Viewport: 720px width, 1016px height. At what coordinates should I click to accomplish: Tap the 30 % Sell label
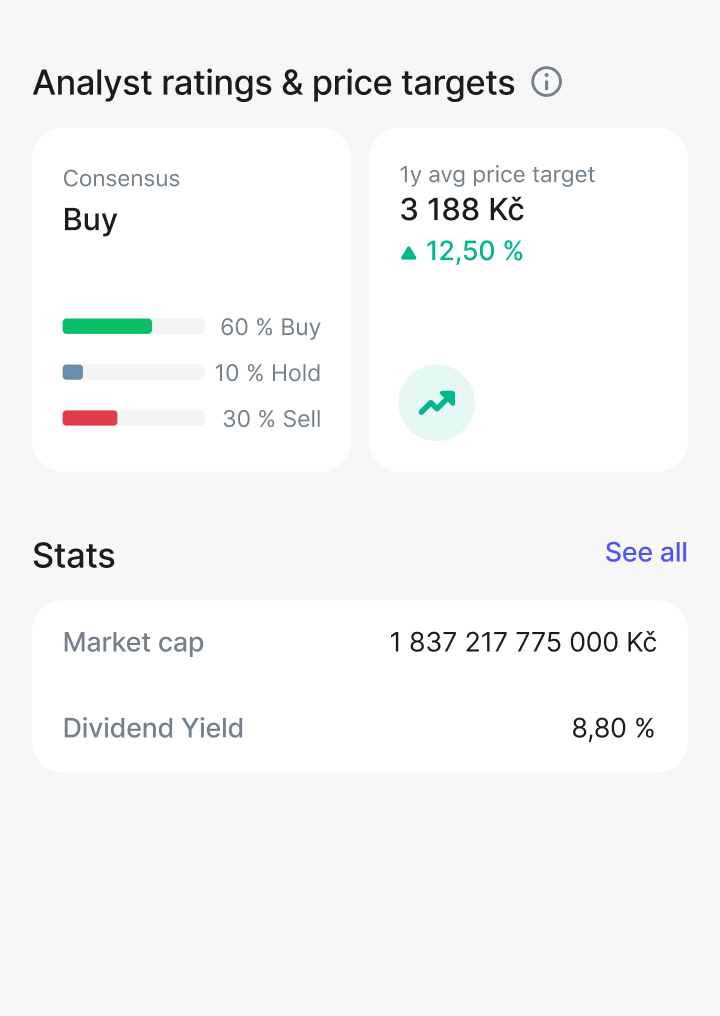(272, 419)
